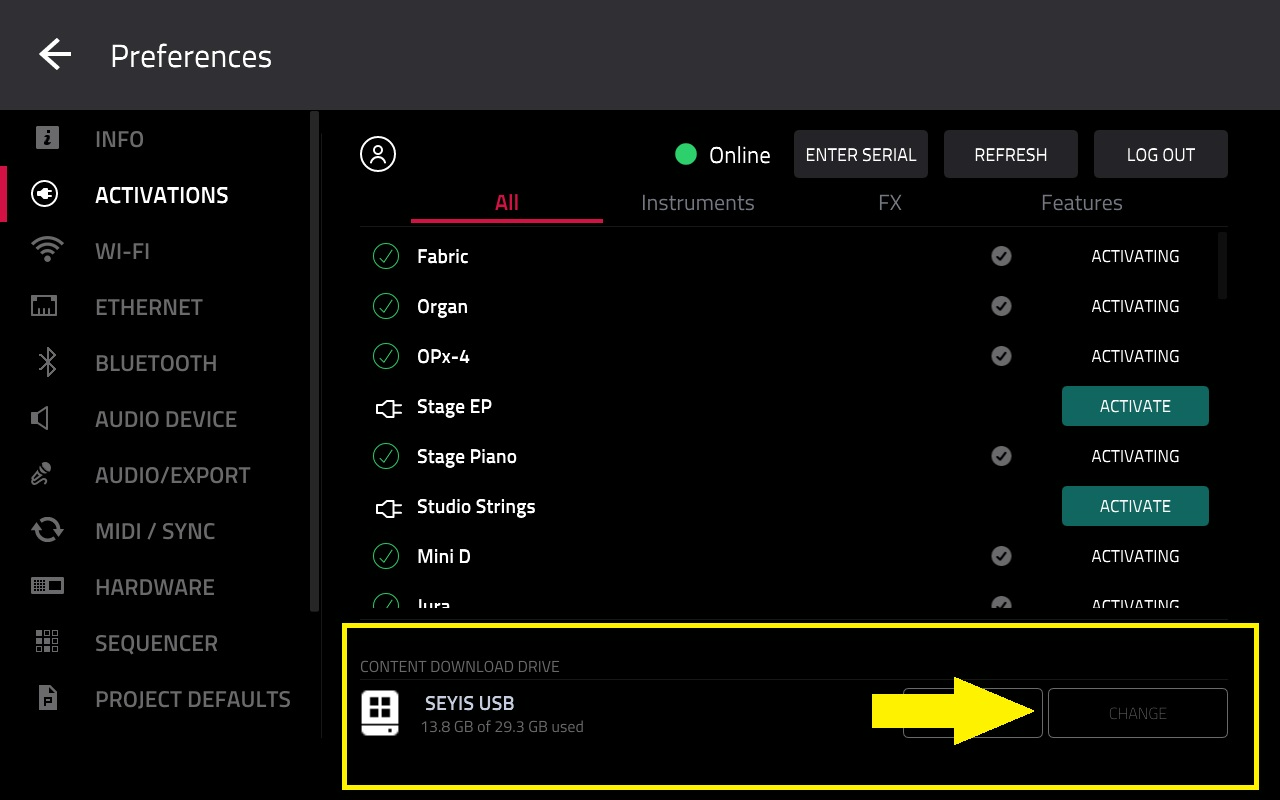The width and height of the screenshot is (1280, 800).
Task: Open the Audio/Export microphone icon
Action: [x=41, y=474]
